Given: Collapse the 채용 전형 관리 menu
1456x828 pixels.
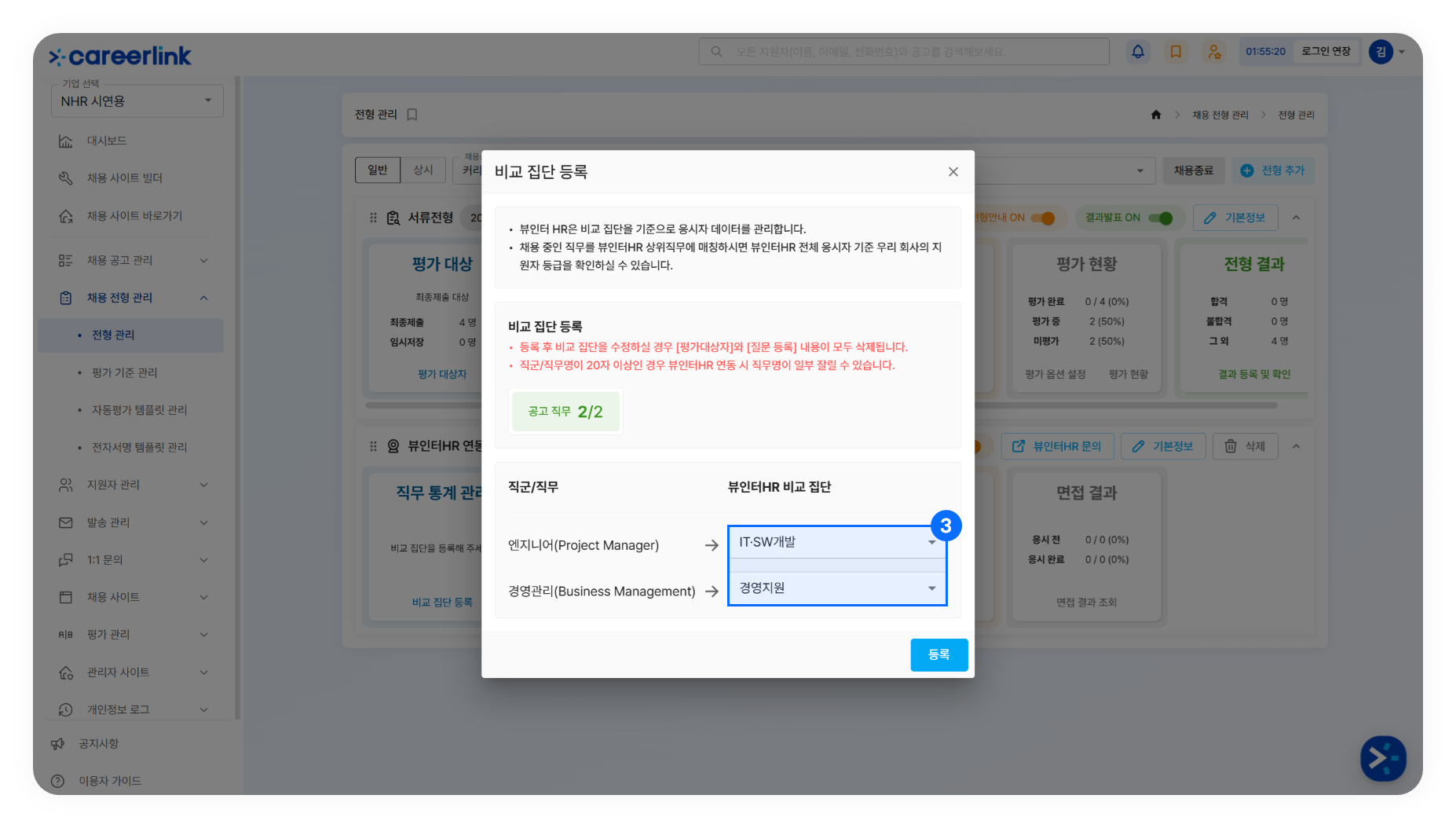Looking at the screenshot, I should pyautogui.click(x=204, y=298).
